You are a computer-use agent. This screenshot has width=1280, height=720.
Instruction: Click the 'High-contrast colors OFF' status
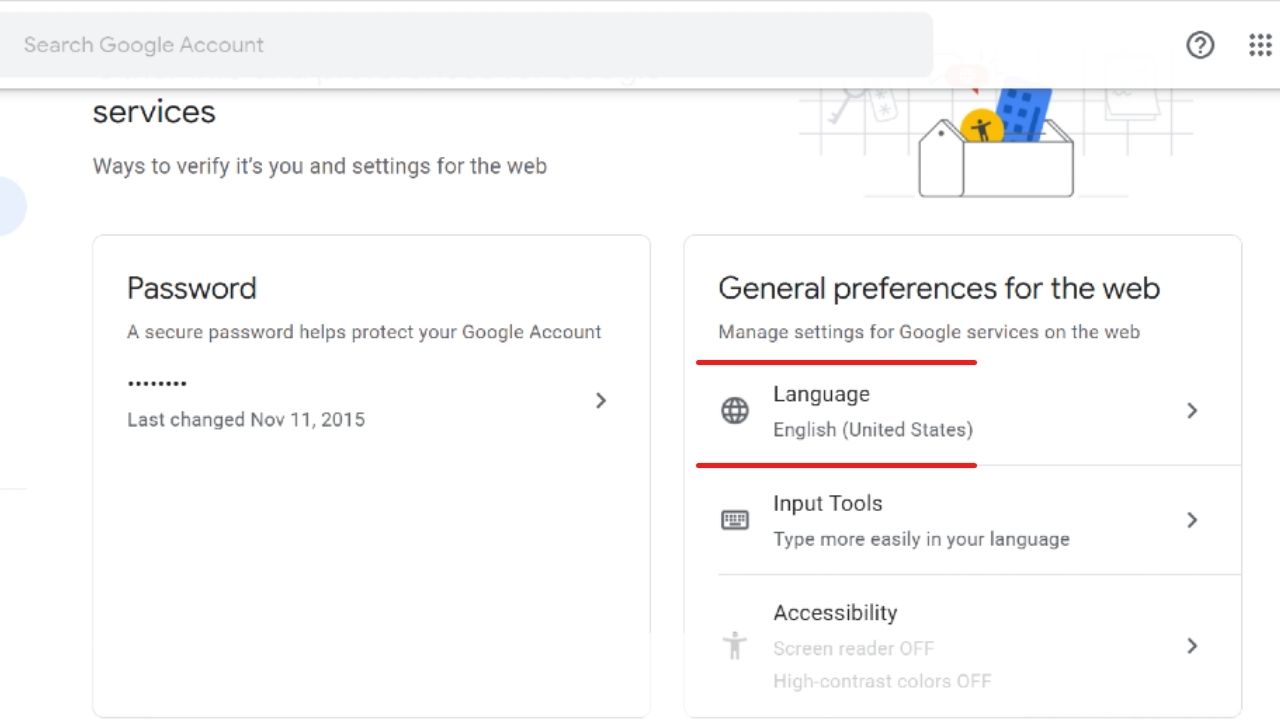point(881,682)
